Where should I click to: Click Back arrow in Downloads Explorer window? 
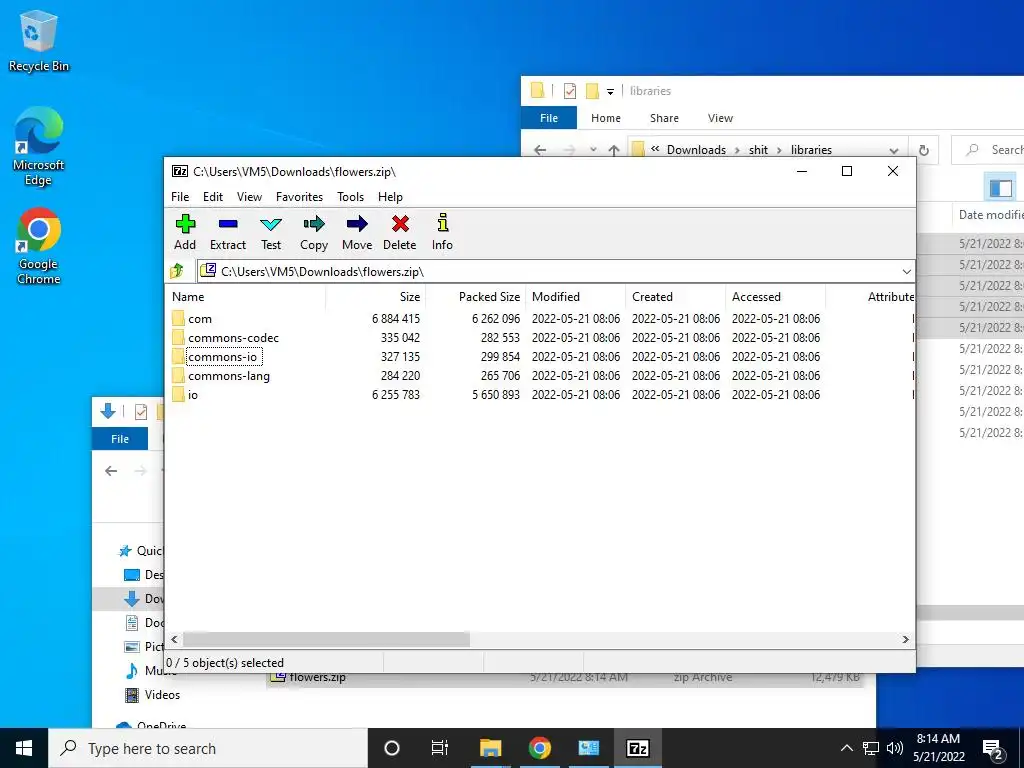[111, 471]
